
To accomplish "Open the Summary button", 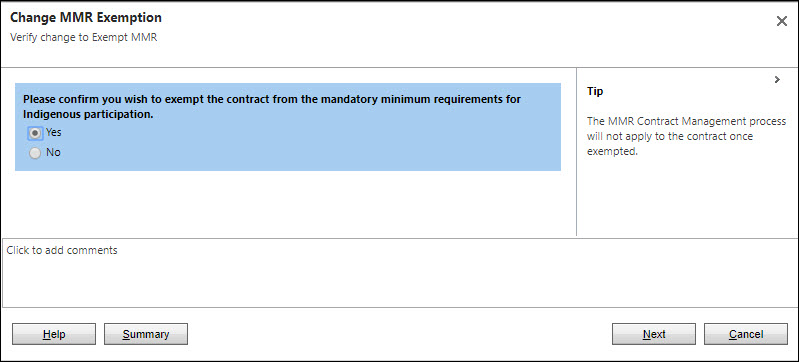I will [146, 334].
